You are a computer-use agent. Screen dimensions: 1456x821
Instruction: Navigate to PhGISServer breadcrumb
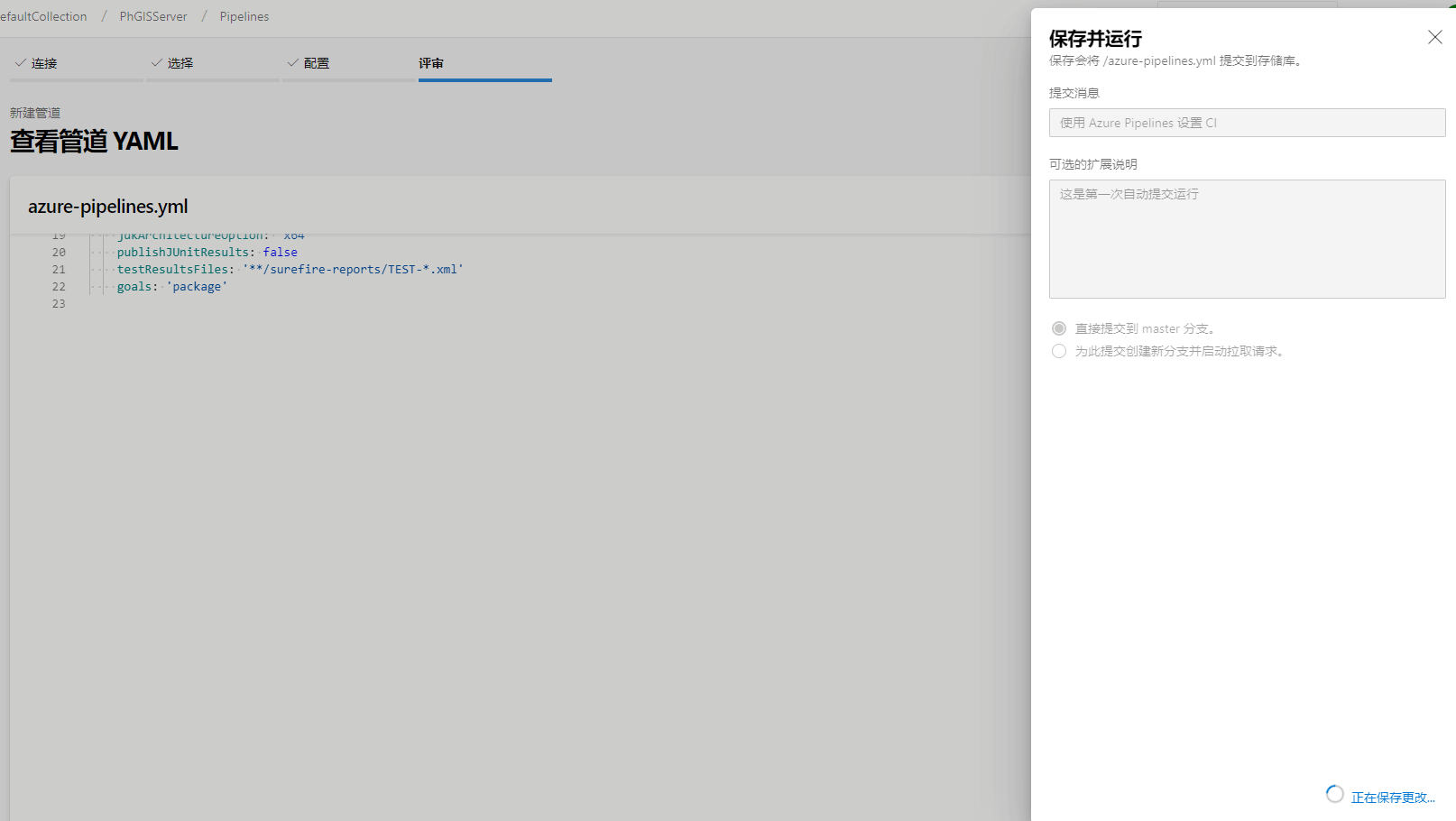click(153, 16)
